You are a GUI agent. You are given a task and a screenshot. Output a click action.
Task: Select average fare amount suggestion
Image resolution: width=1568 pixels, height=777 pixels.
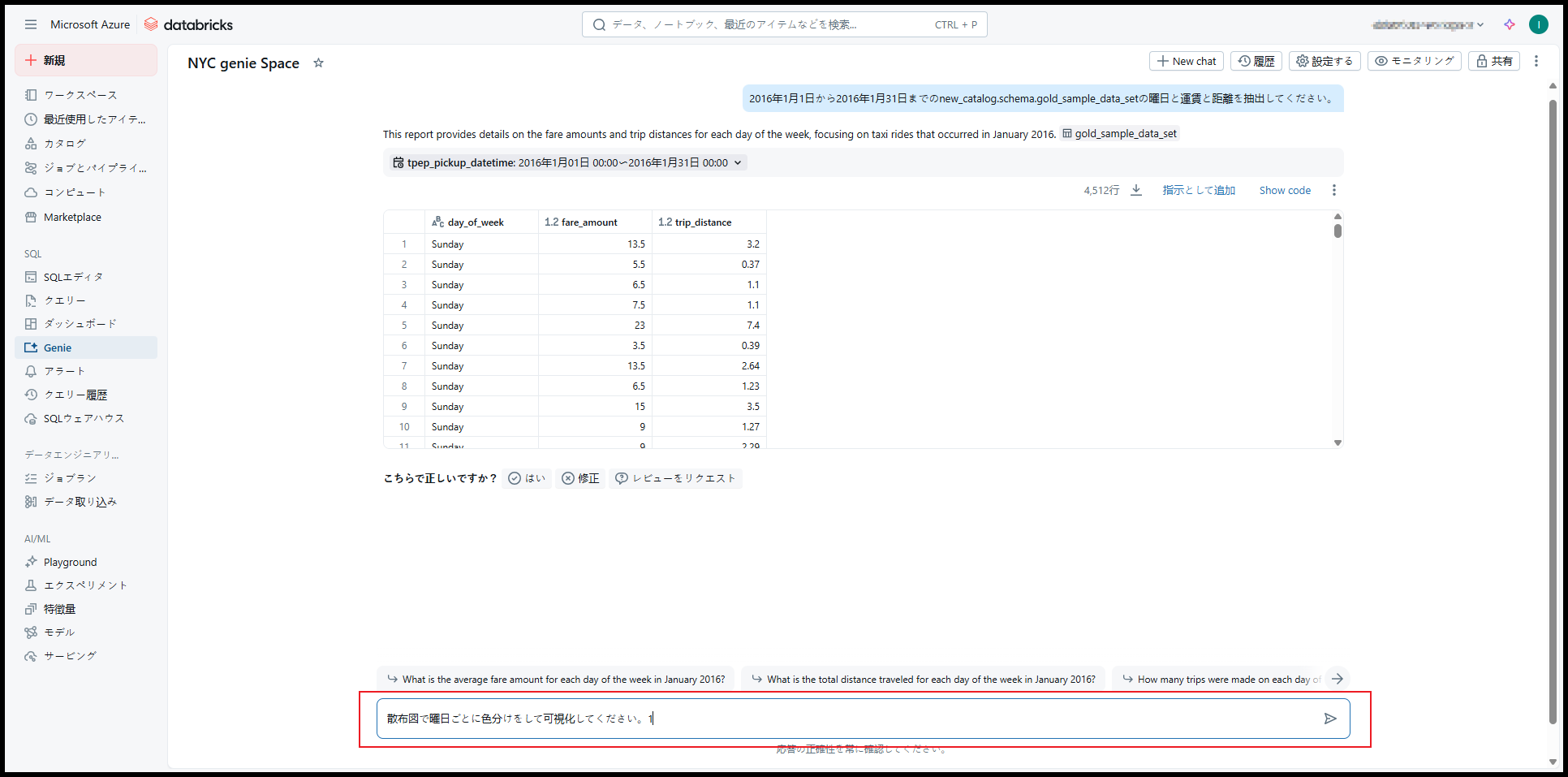(556, 679)
